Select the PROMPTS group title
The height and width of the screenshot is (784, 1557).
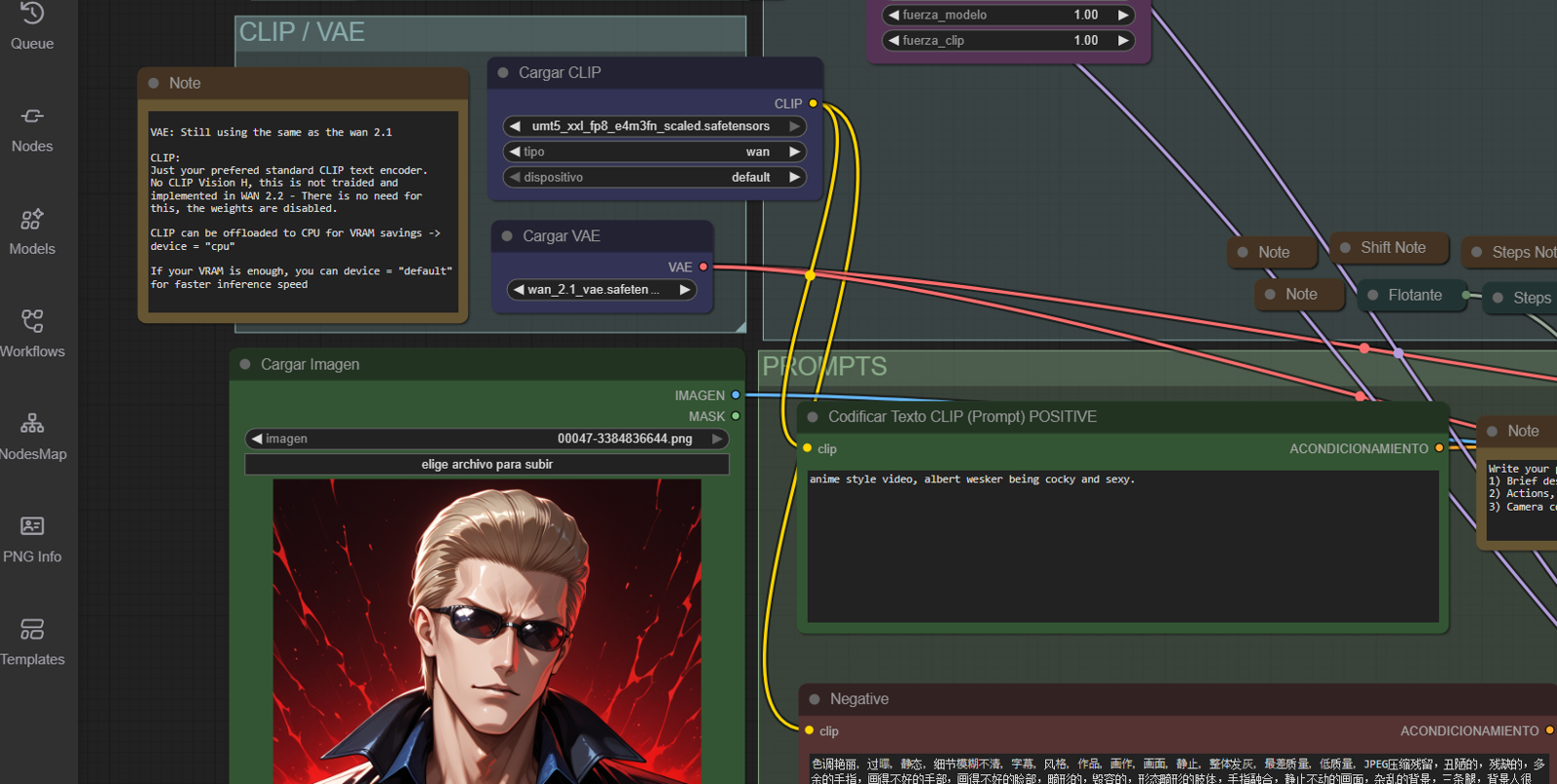tap(824, 367)
